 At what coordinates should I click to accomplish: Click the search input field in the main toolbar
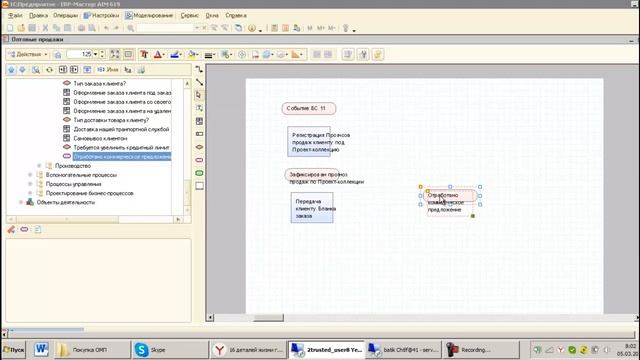tap(164, 28)
